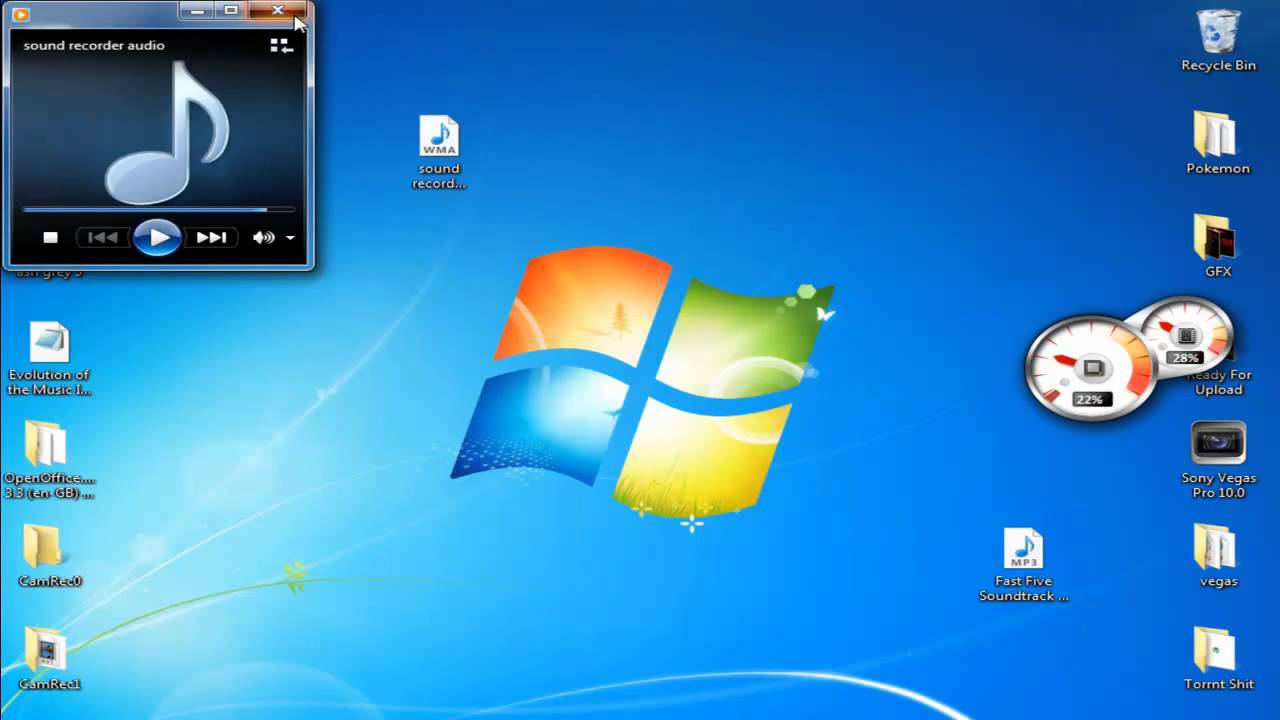Mute the media player volume
The image size is (1280, 720).
pos(263,238)
